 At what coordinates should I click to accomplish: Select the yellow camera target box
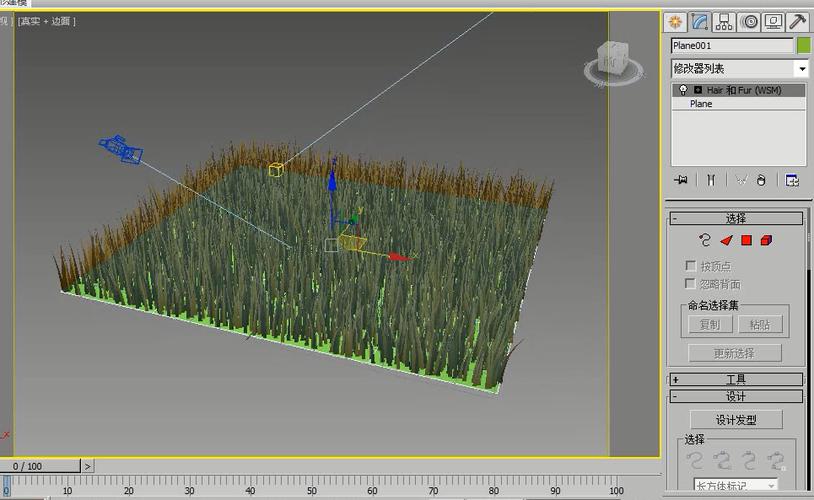point(276,170)
